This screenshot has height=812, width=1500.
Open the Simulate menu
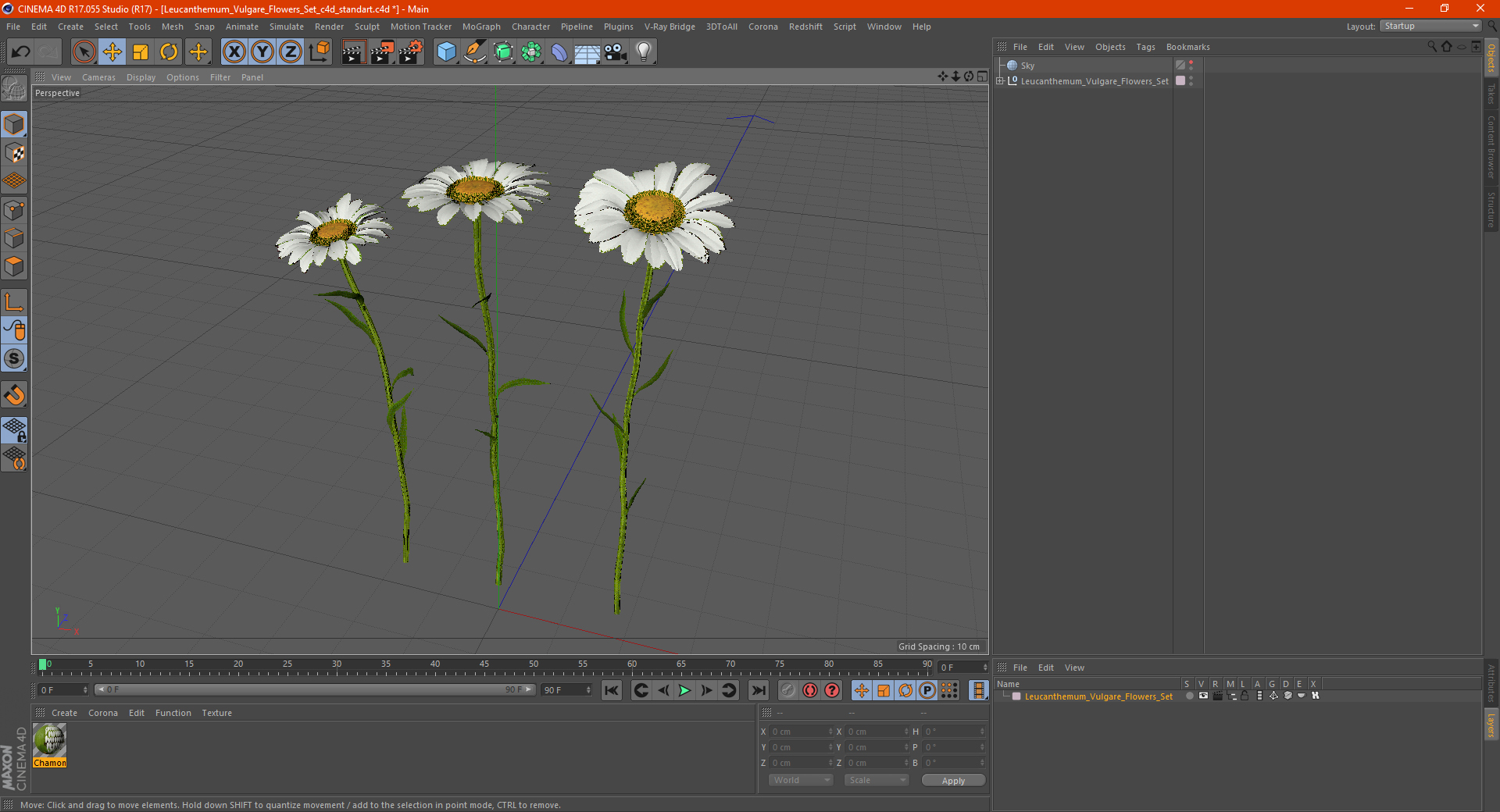pos(286,27)
